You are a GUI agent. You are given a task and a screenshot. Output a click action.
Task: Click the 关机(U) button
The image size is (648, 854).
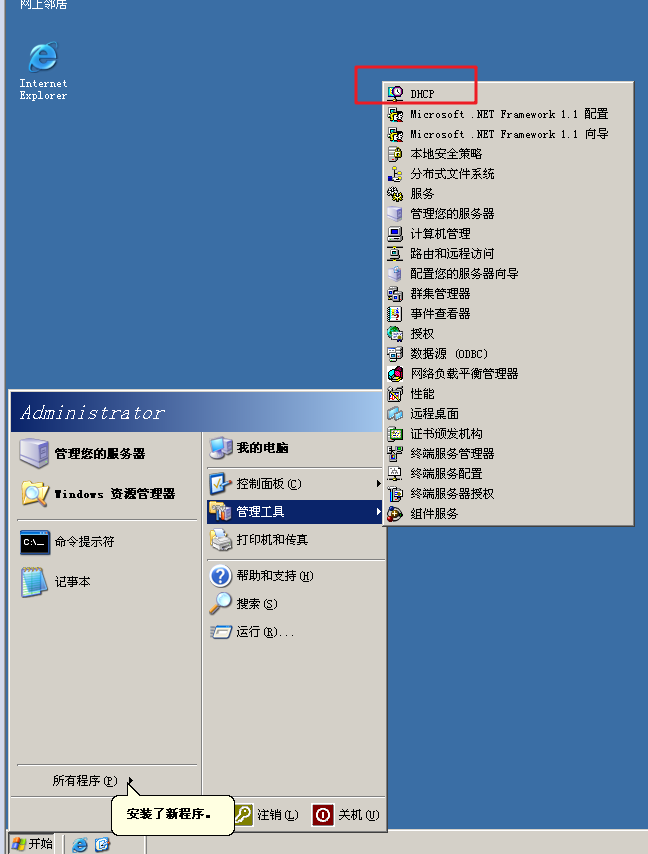[x=345, y=815]
